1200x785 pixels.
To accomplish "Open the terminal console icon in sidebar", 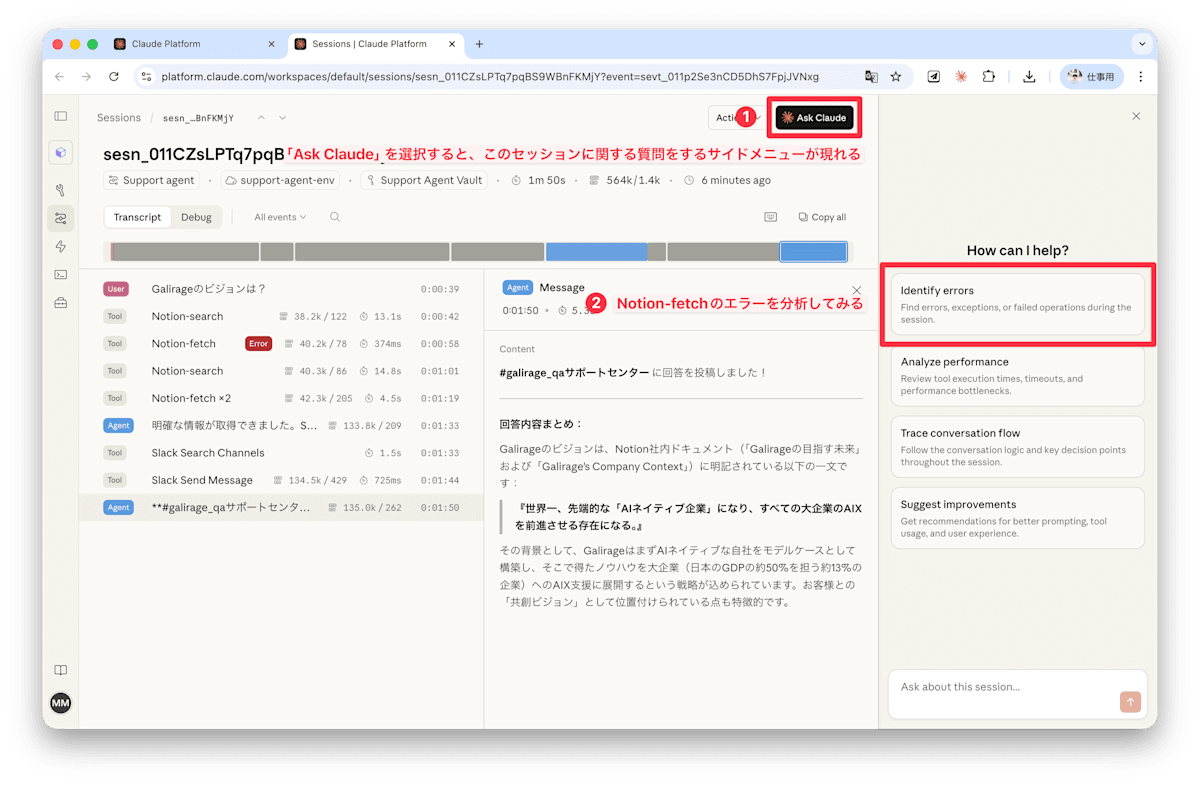I will (x=61, y=274).
